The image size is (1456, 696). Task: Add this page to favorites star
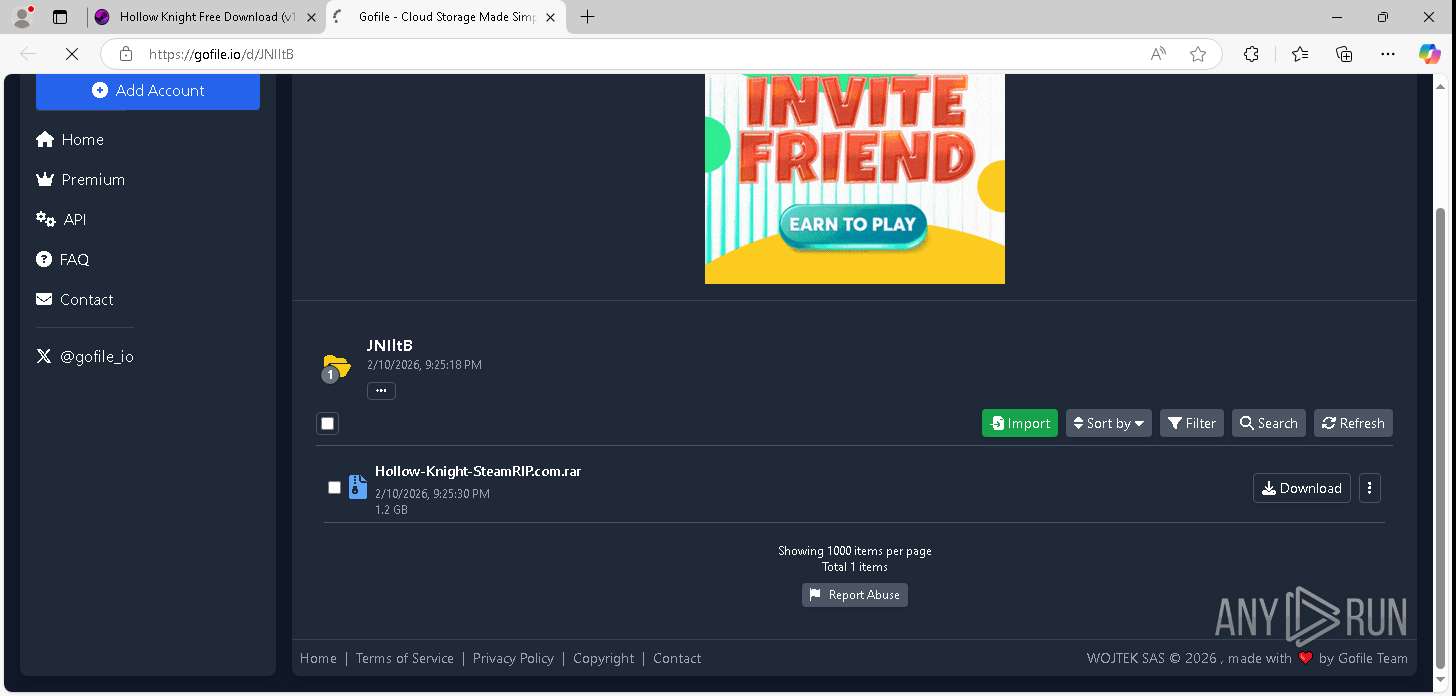click(x=1198, y=54)
